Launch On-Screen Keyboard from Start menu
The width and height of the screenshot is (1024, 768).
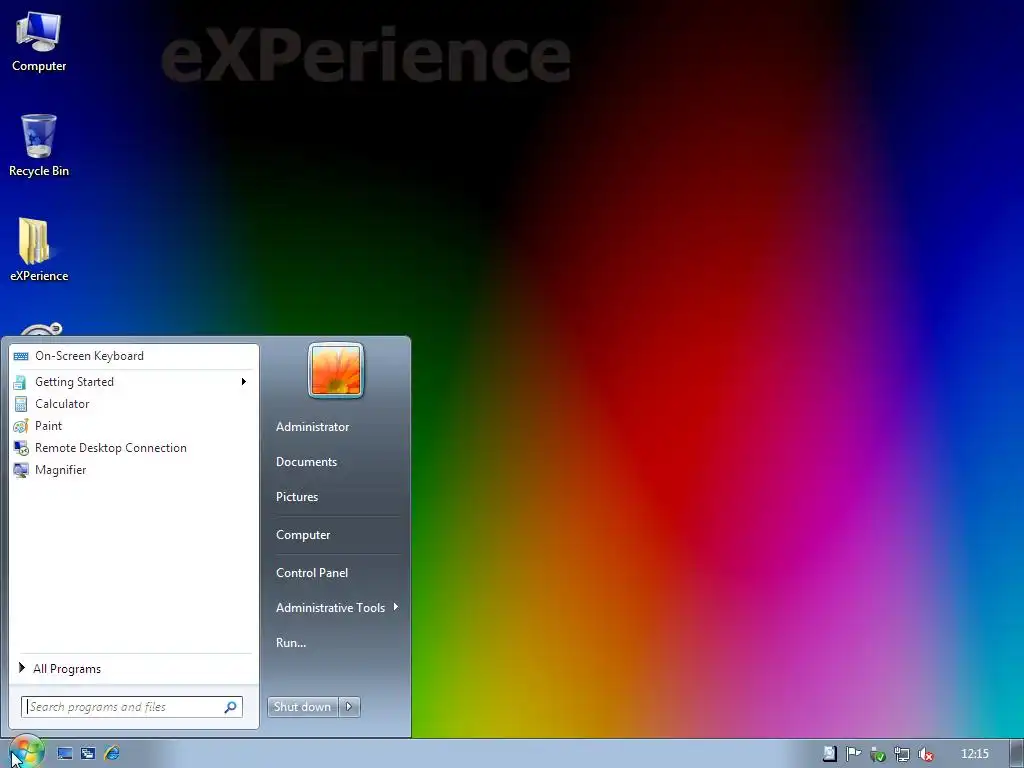(x=134, y=356)
